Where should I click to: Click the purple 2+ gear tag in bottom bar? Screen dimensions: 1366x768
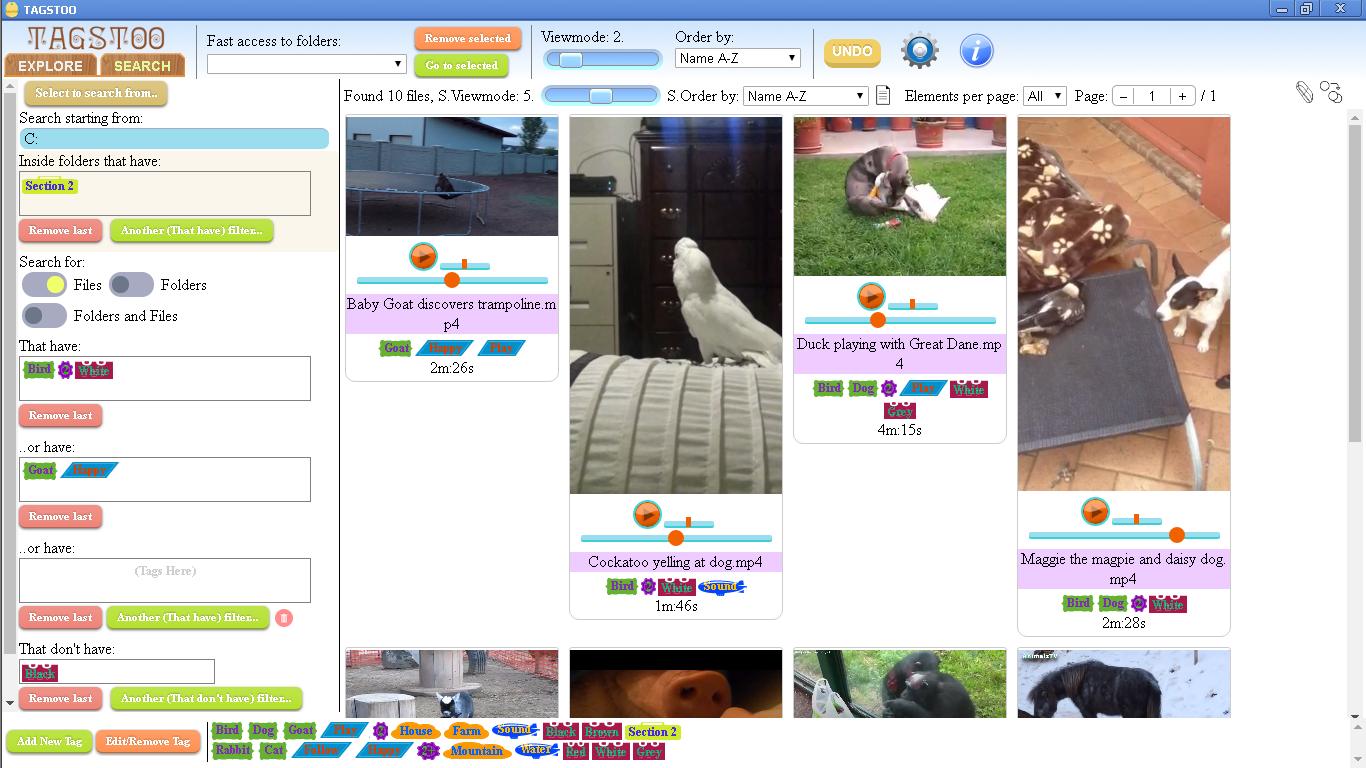point(428,750)
